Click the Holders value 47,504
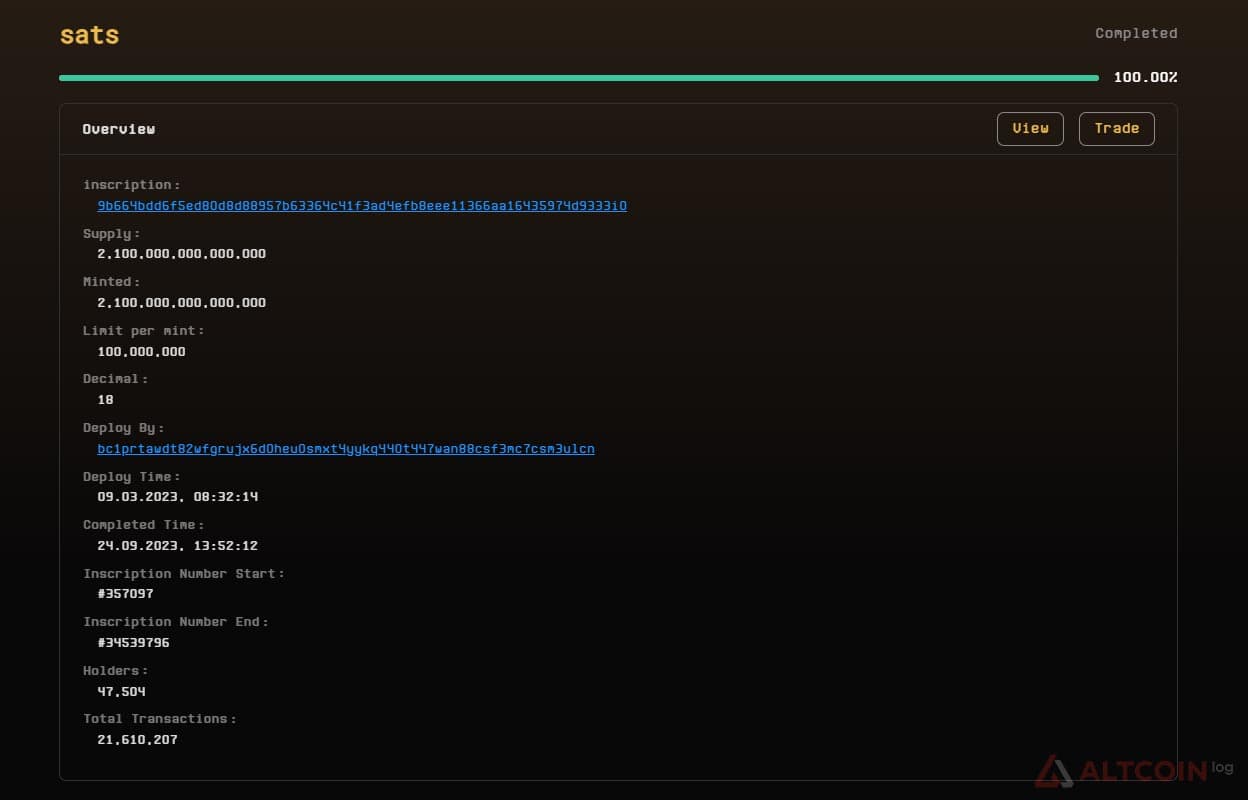The width and height of the screenshot is (1248, 800). [x=121, y=692]
